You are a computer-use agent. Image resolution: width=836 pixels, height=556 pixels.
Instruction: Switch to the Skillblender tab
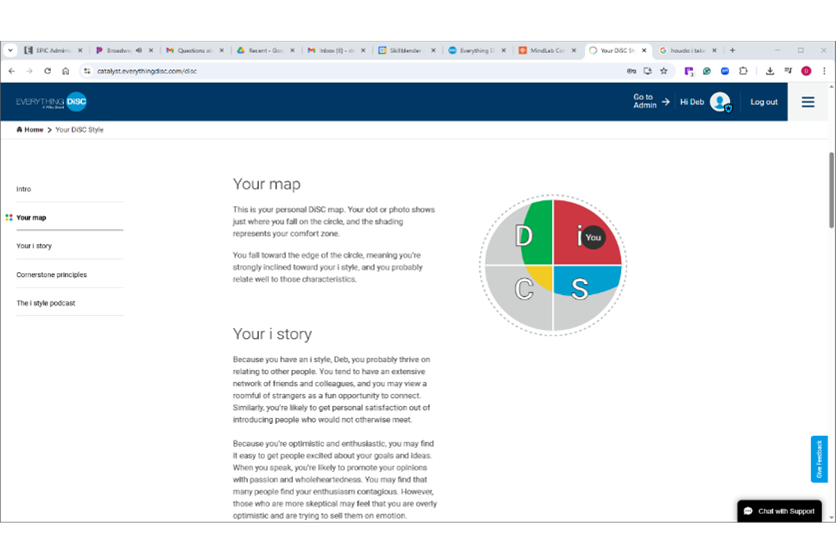pyautogui.click(x=406, y=50)
